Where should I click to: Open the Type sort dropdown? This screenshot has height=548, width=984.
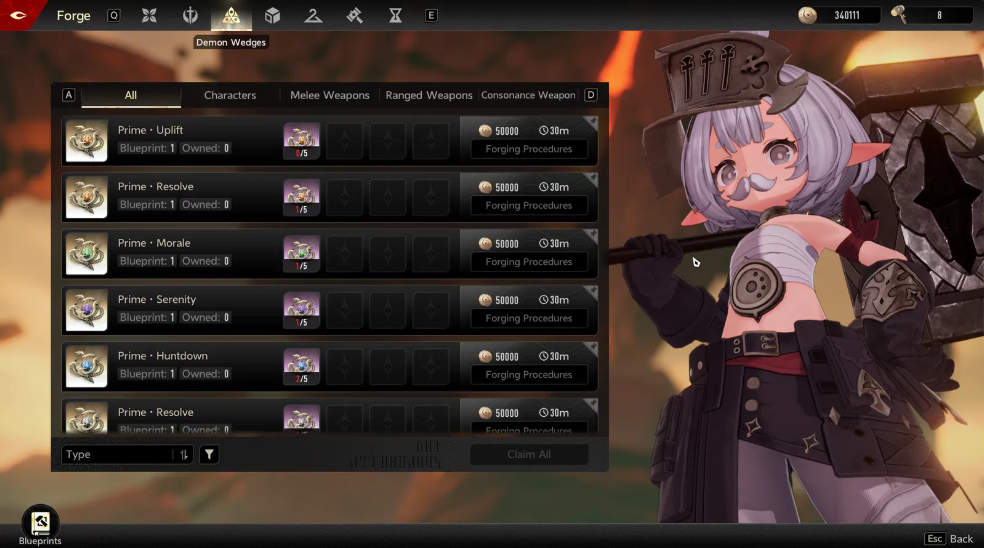[x=127, y=454]
